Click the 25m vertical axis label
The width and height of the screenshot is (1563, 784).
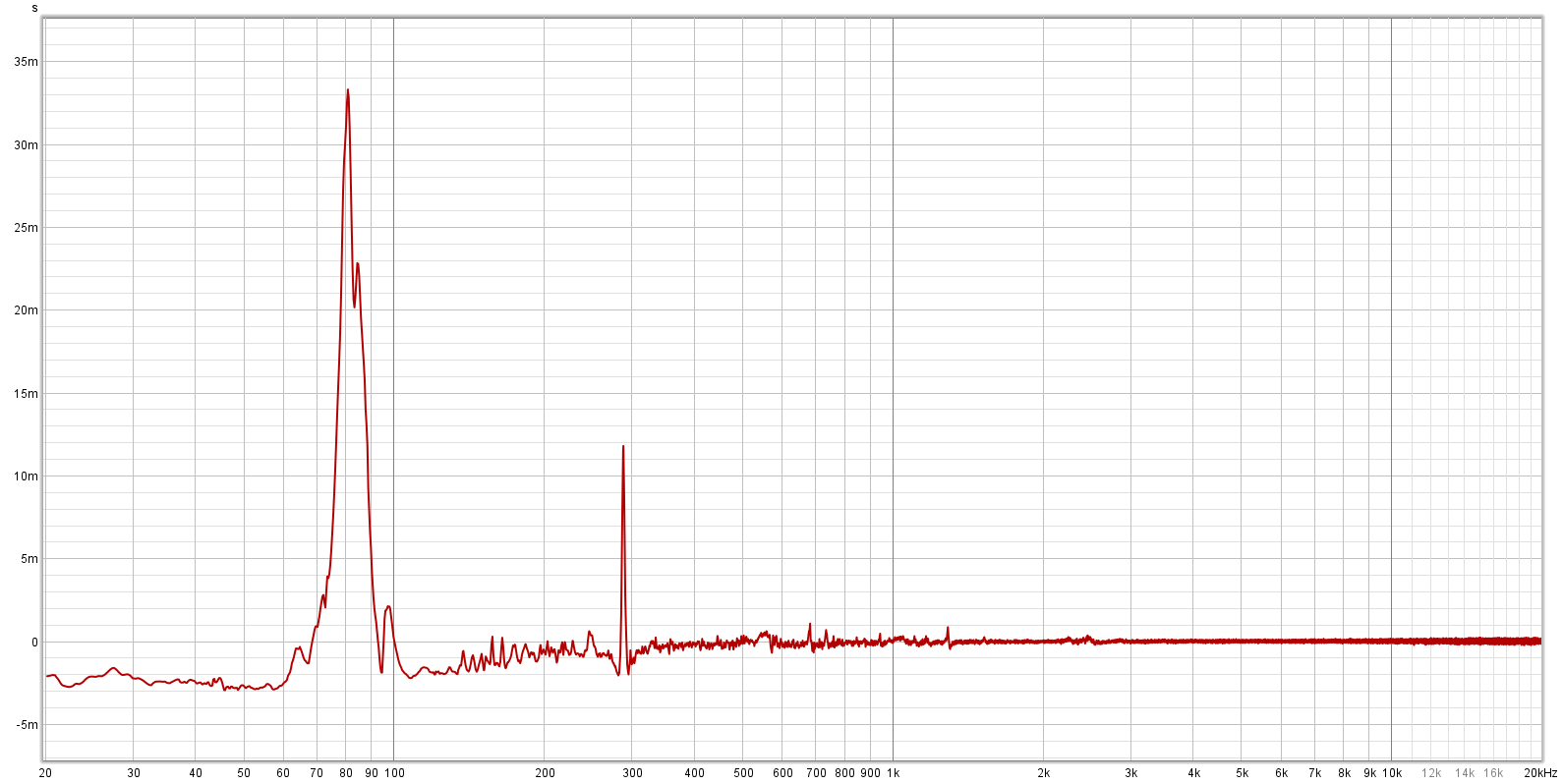pyautogui.click(x=27, y=228)
